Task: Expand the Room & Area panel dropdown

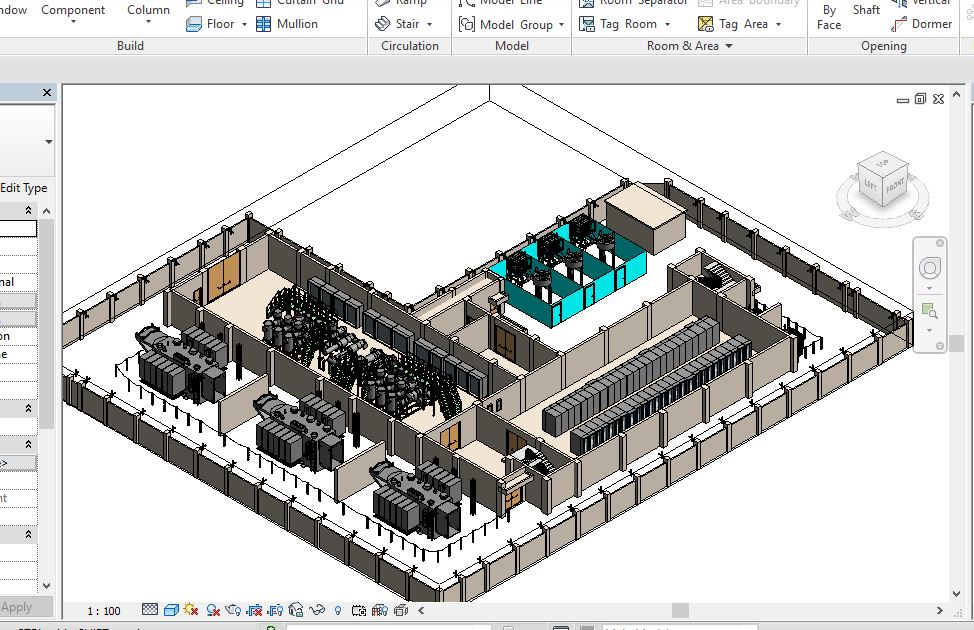Action: point(728,46)
